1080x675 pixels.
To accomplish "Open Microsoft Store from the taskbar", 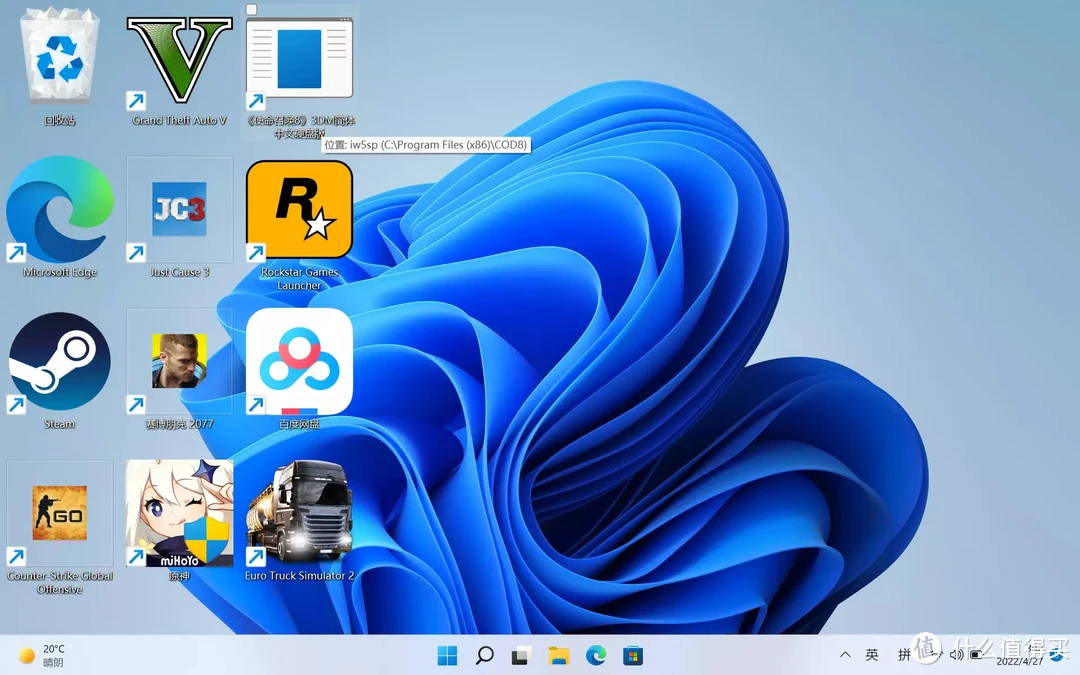I will (x=633, y=655).
